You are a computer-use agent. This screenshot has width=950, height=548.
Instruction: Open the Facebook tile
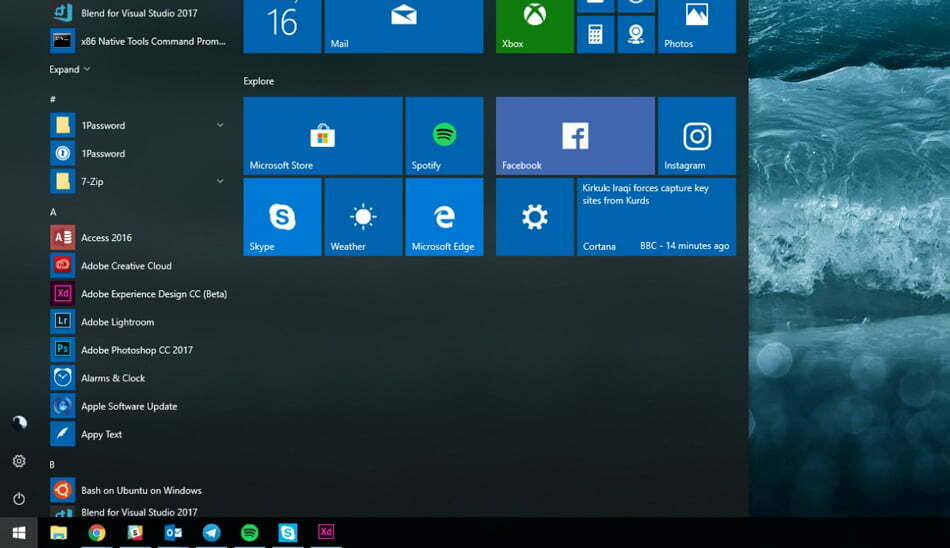click(x=575, y=136)
